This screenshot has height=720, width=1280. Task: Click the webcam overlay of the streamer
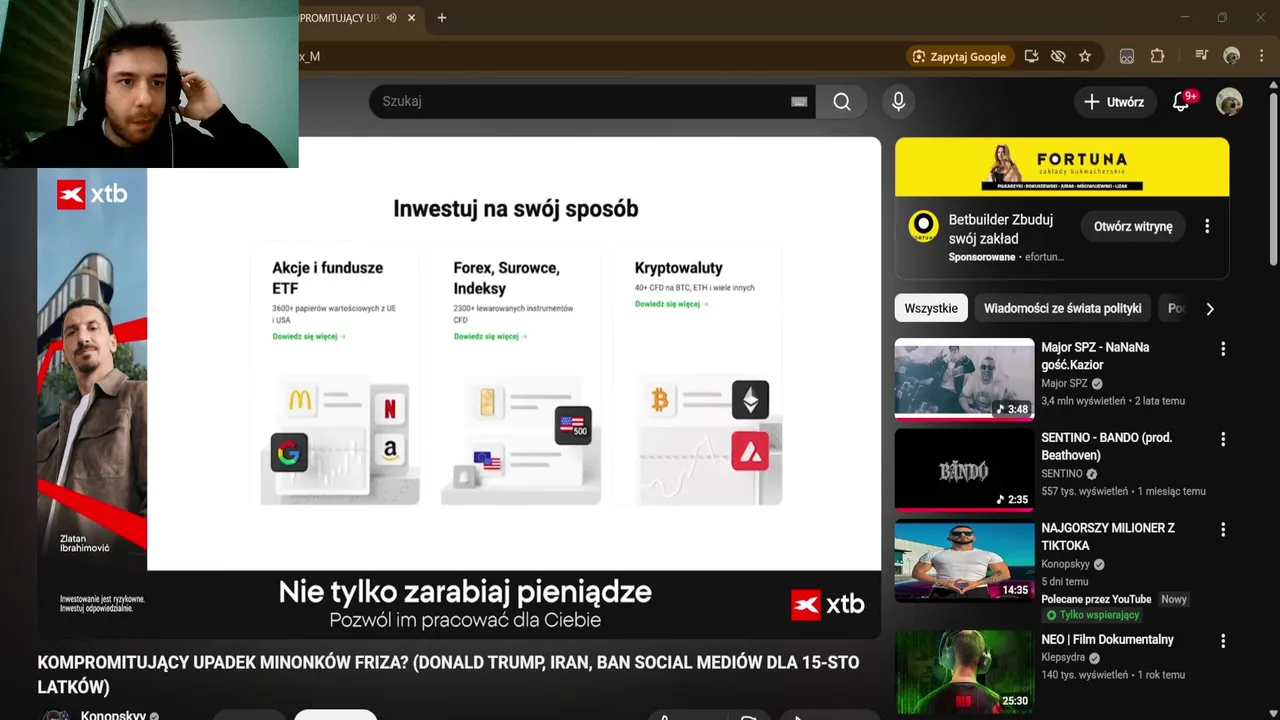(149, 84)
